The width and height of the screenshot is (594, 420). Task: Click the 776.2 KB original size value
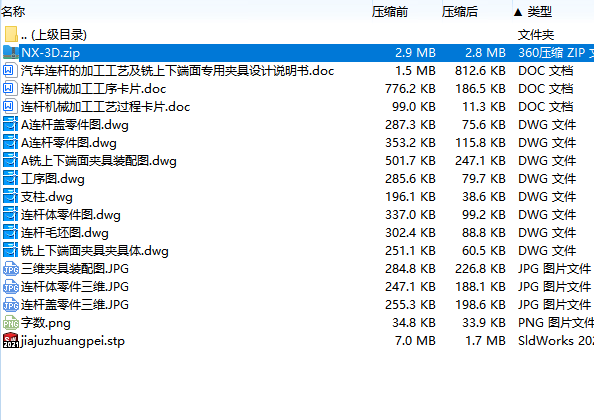click(x=410, y=89)
